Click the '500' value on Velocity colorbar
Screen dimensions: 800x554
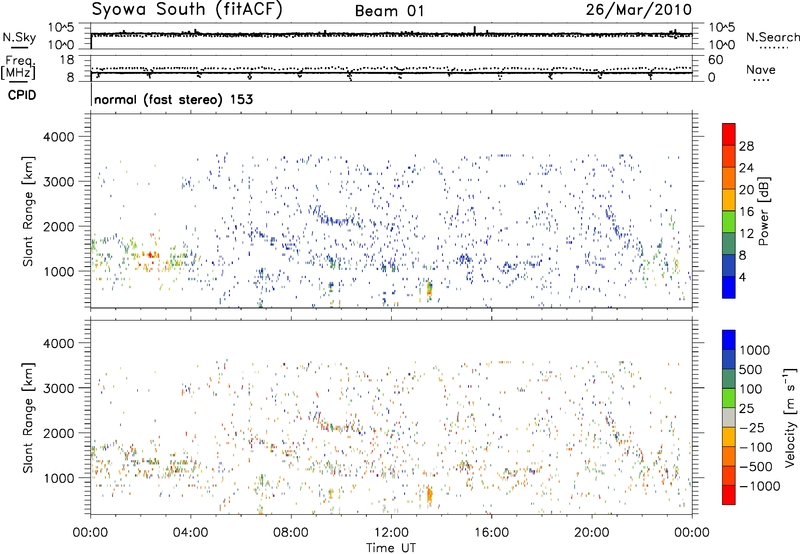pos(751,369)
